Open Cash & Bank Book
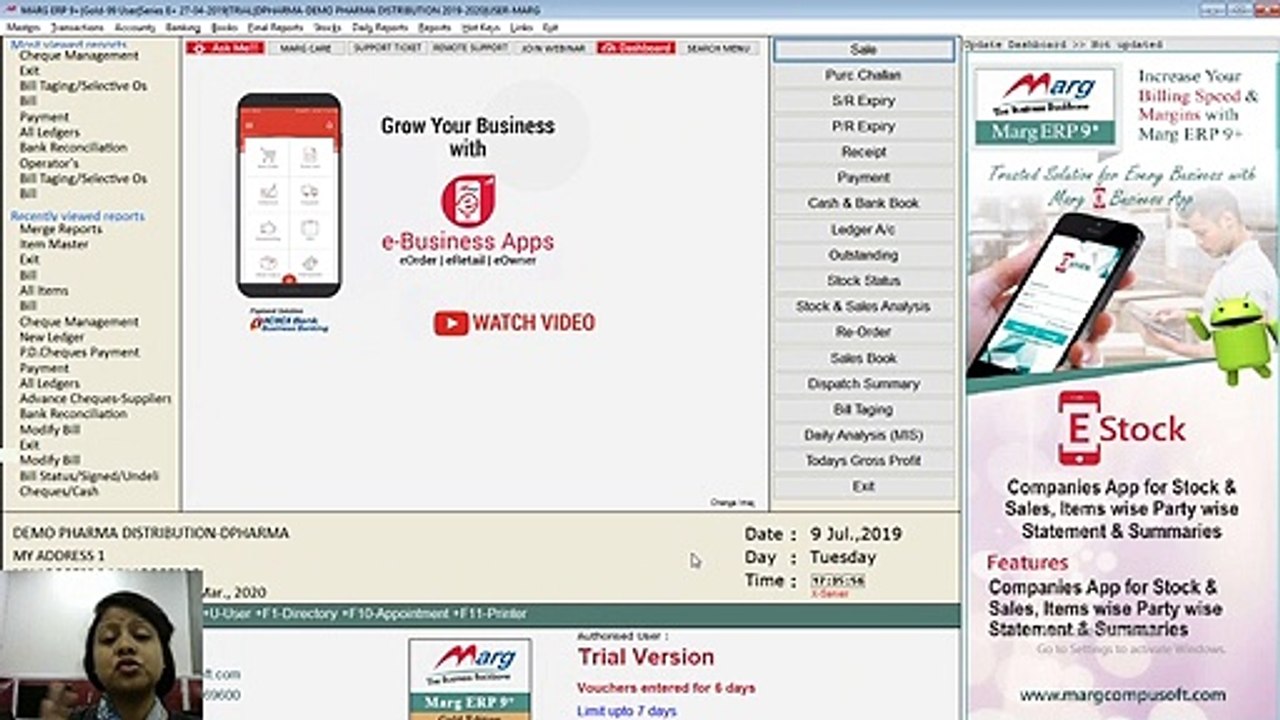Screen dimensions: 1280x720 pyautogui.click(x=864, y=203)
